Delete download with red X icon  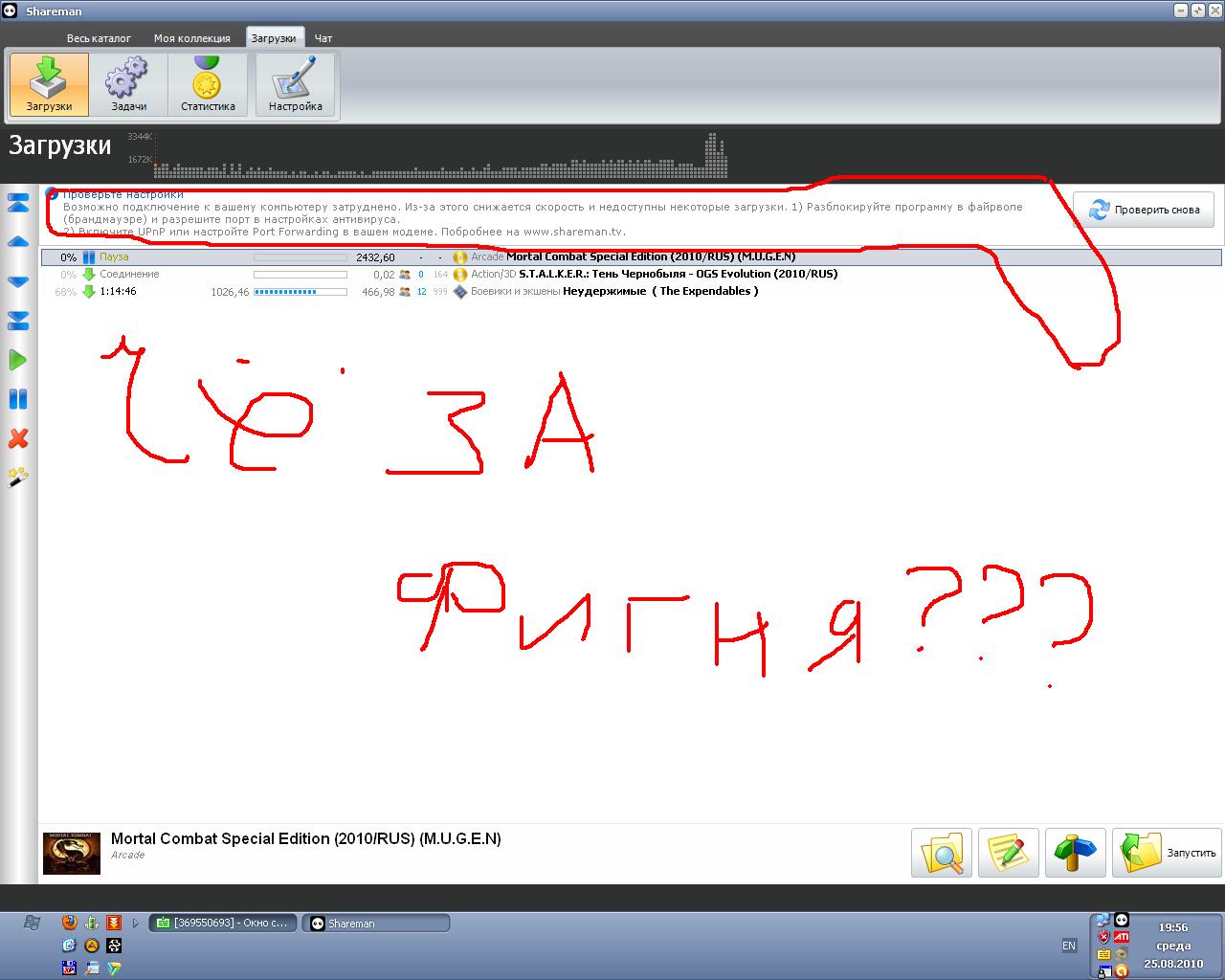[18, 438]
